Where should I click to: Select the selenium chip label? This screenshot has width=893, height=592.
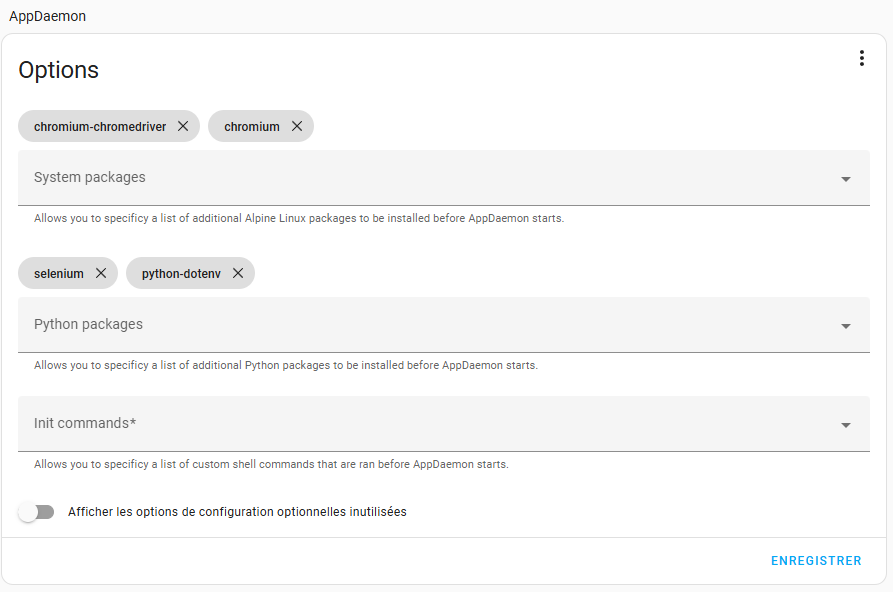pyautogui.click(x=59, y=273)
